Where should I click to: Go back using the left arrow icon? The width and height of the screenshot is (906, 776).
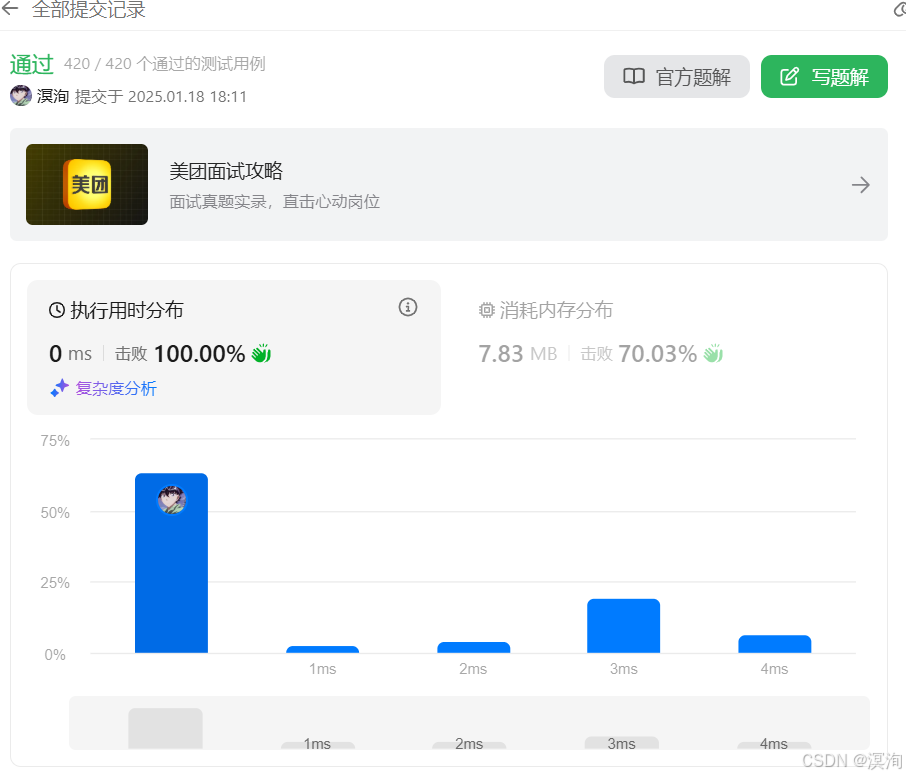(10, 8)
